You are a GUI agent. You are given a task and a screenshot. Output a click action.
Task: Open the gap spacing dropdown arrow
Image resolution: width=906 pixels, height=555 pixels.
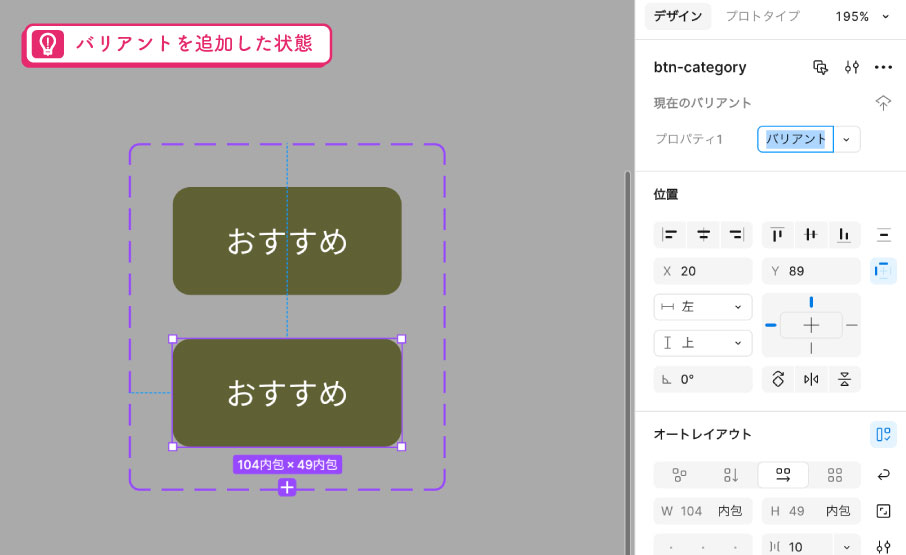click(x=846, y=547)
